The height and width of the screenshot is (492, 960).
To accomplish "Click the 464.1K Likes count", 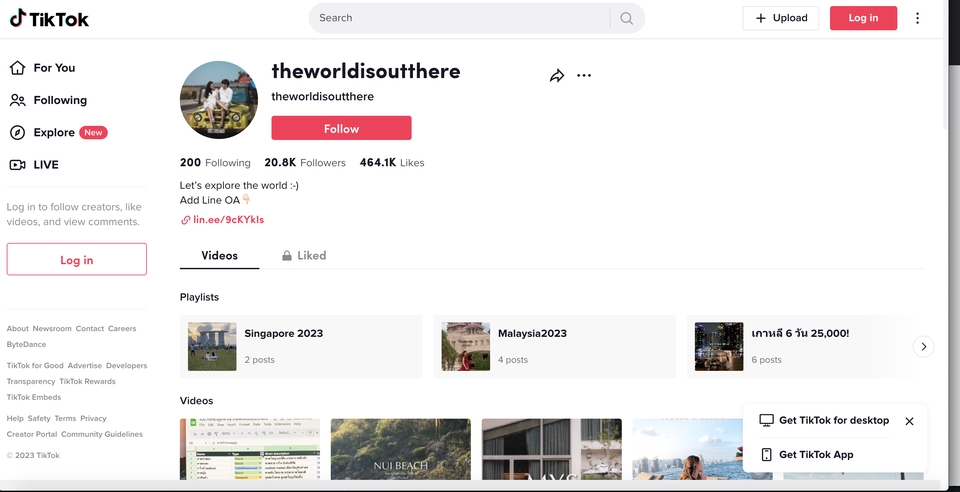I will pyautogui.click(x=392, y=163).
